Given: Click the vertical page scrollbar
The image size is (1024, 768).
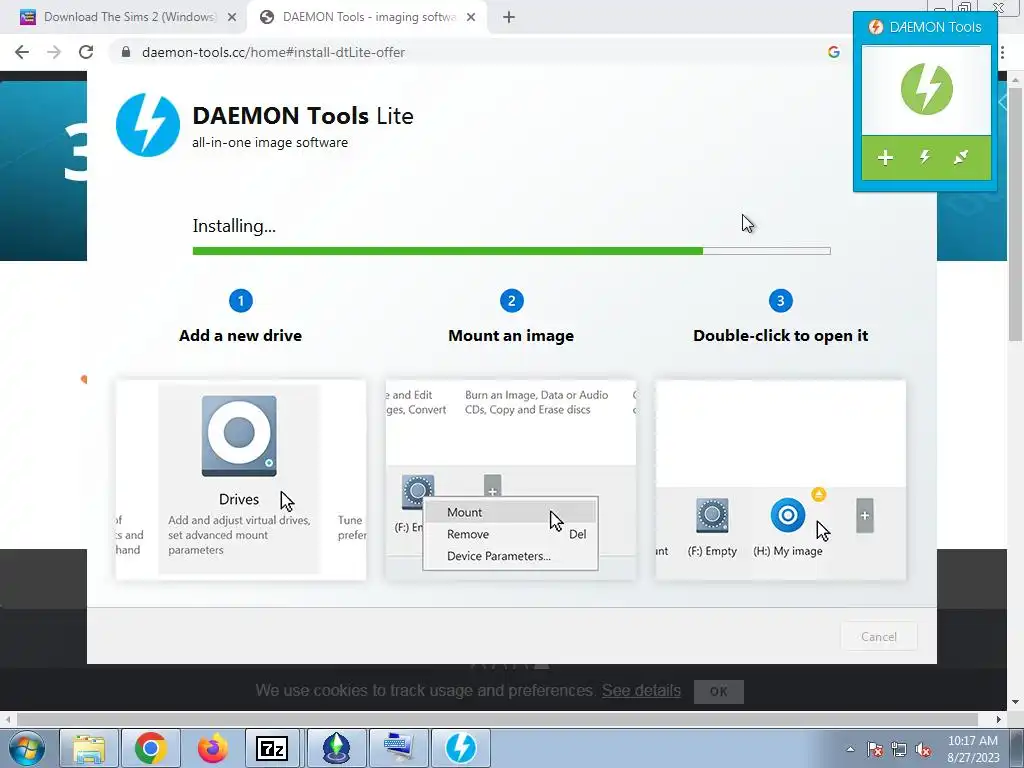Looking at the screenshot, I should (x=1015, y=216).
